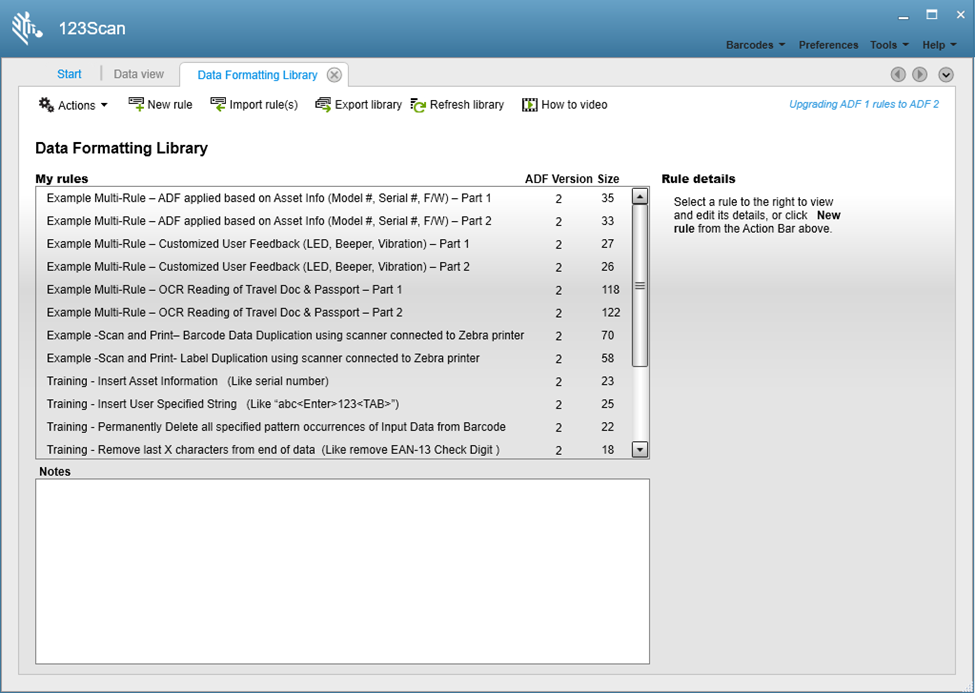Image resolution: width=975 pixels, height=693 pixels.
Task: Switch to the Data view tab
Action: tap(139, 74)
